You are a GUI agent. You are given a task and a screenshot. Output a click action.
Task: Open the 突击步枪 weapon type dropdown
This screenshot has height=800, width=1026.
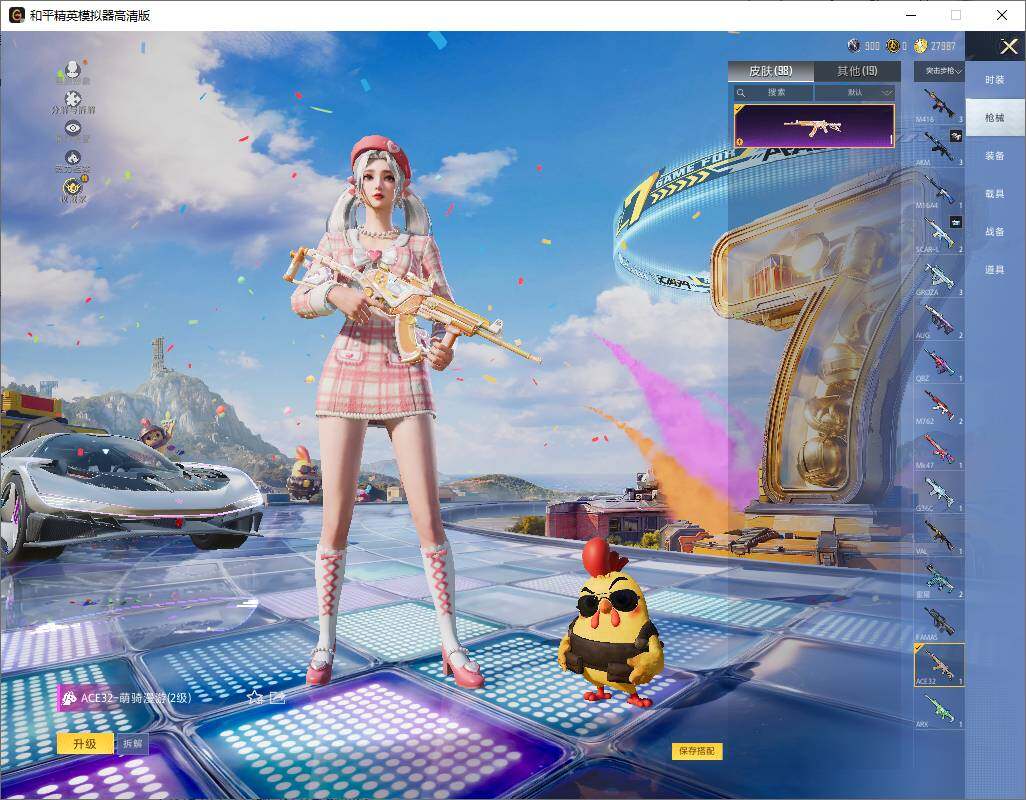click(940, 71)
